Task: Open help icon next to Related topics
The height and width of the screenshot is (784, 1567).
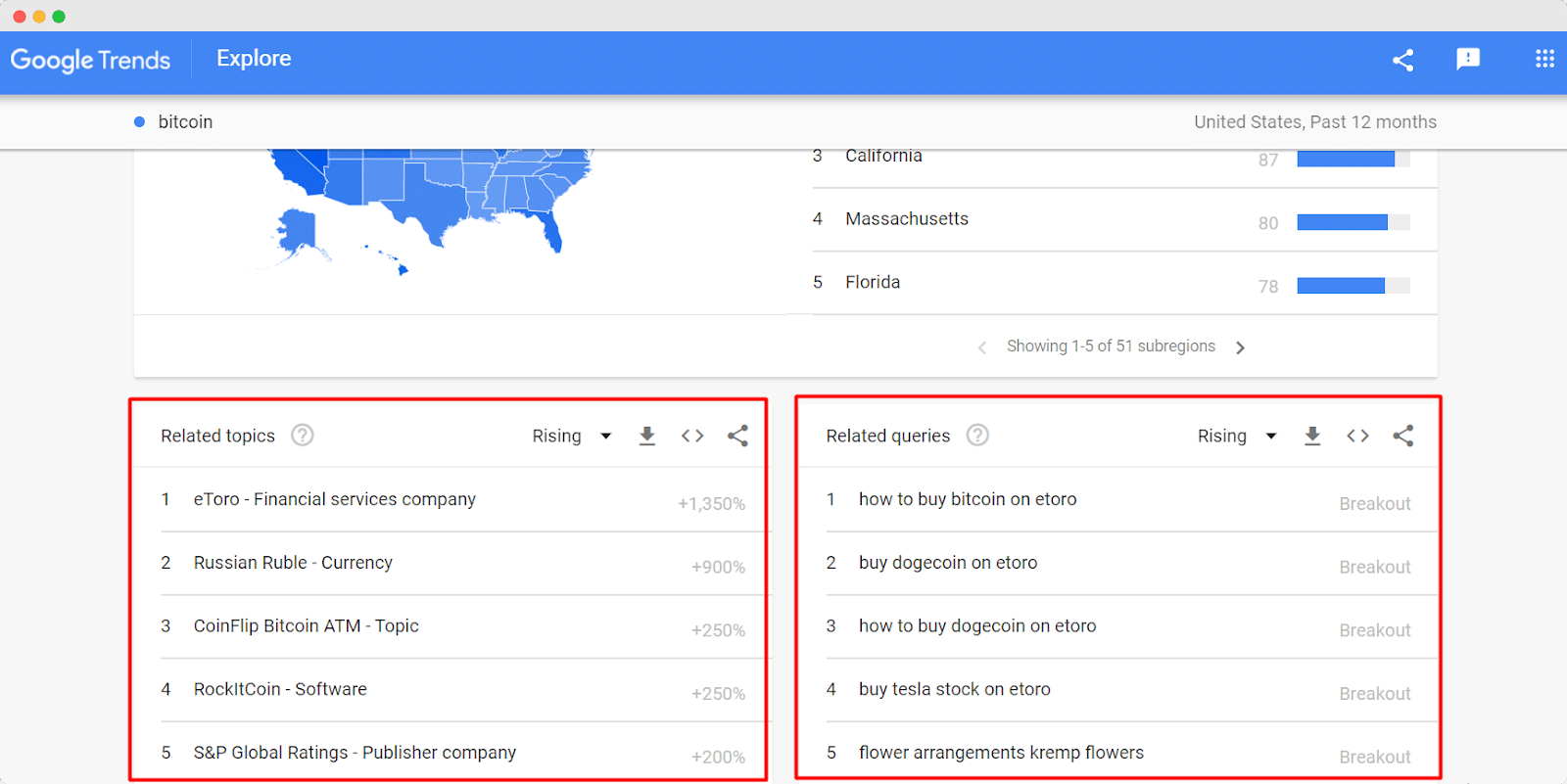Action: coord(303,435)
